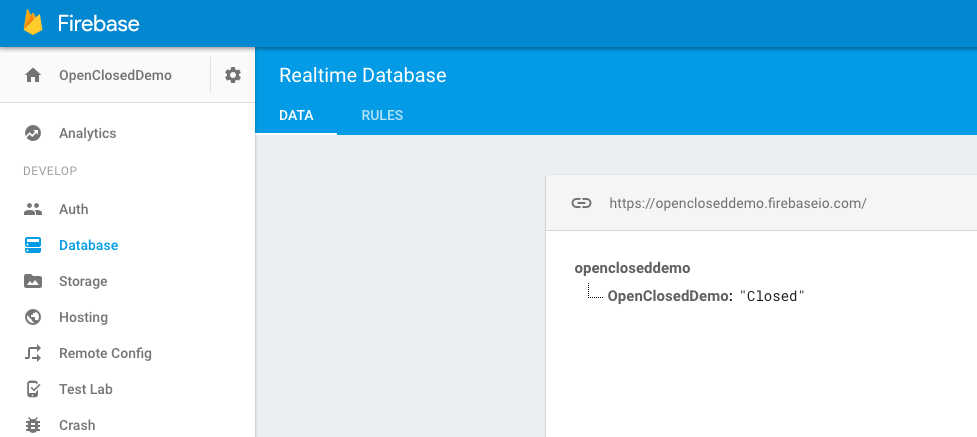Open the Analytics section
This screenshot has height=437, width=977.
(87, 133)
